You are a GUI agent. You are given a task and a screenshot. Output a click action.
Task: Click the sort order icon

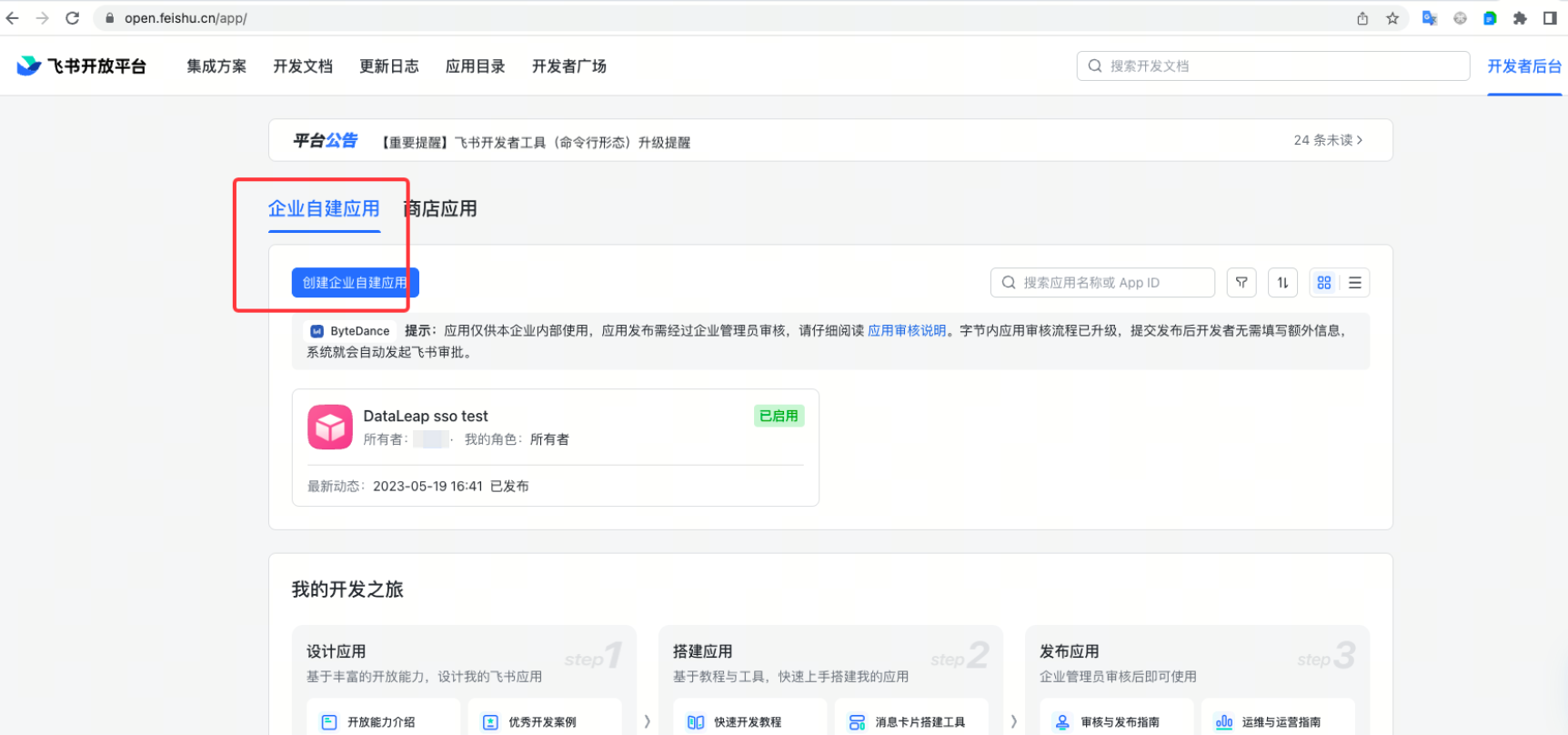coord(1282,283)
